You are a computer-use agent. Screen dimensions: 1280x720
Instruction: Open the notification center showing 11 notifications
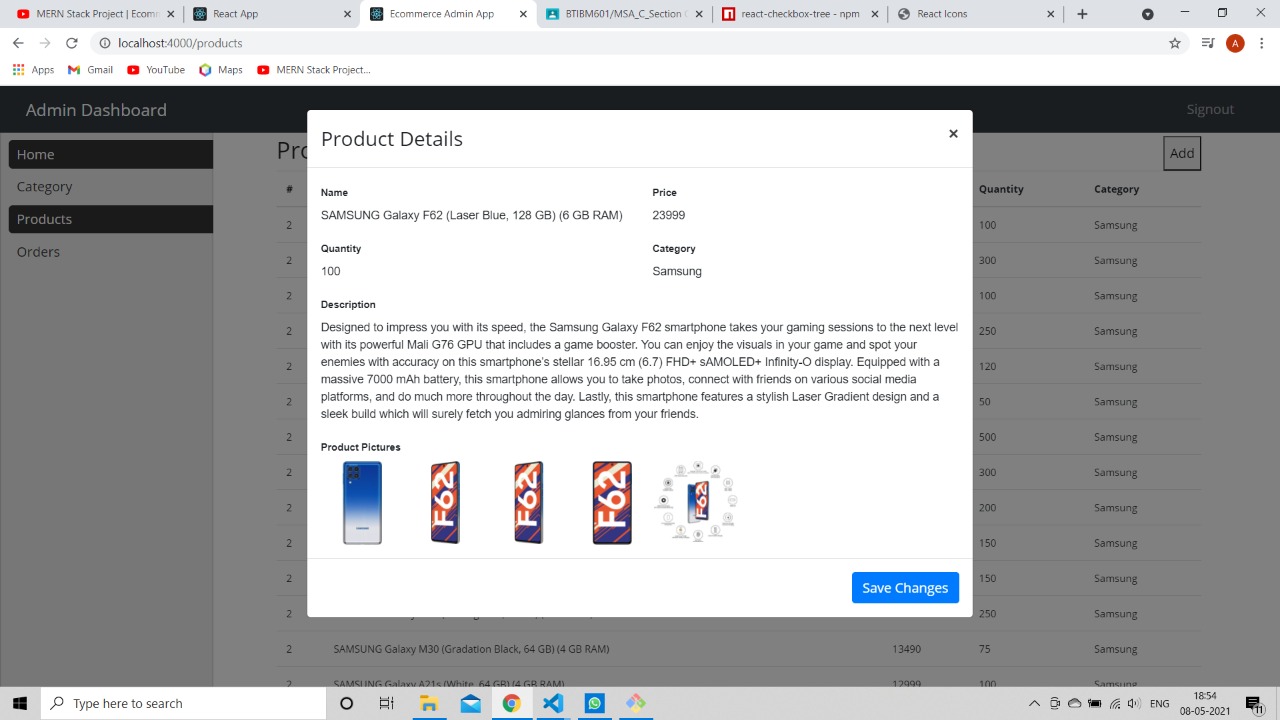[x=1252, y=703]
